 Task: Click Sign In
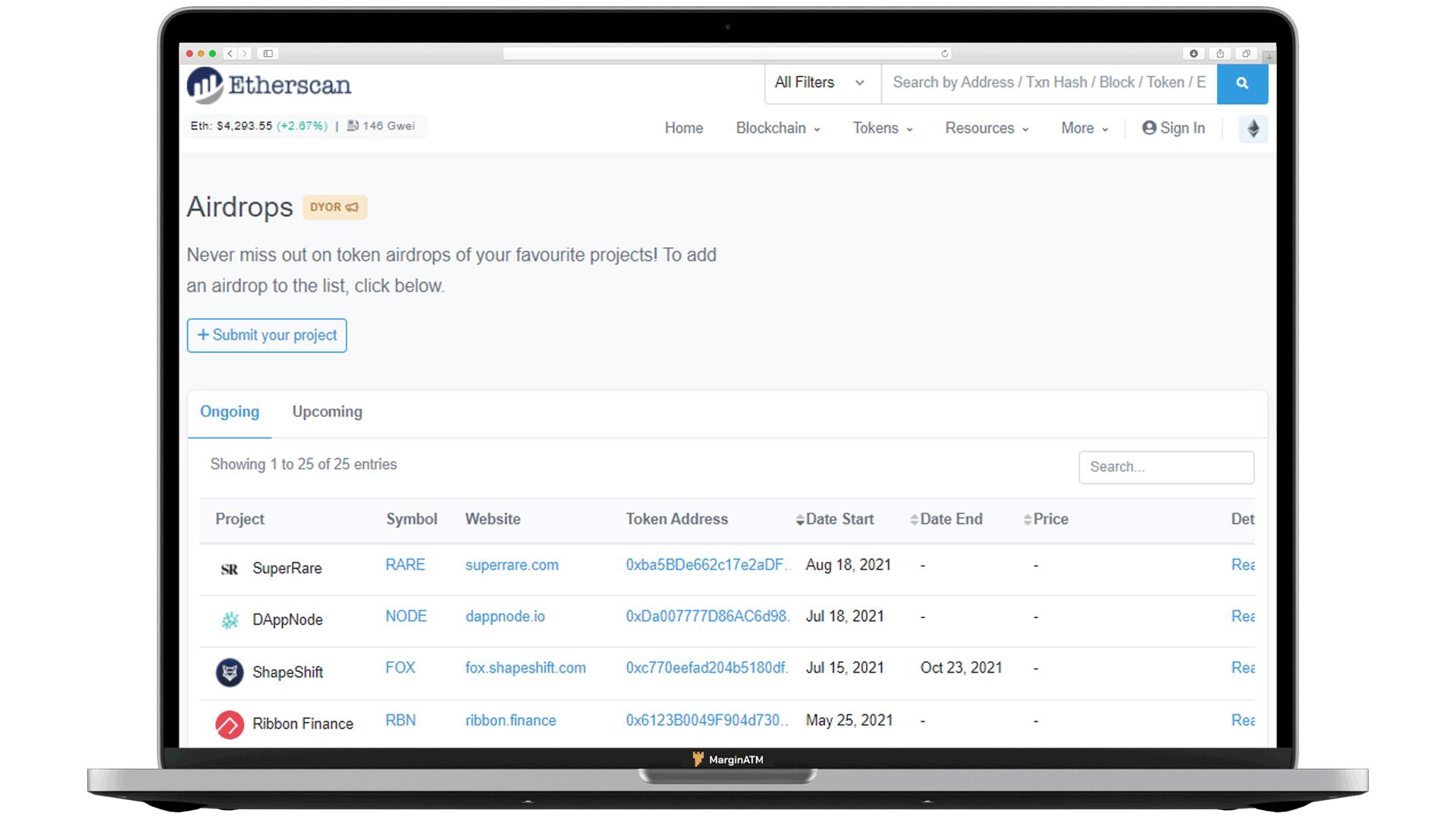(x=1173, y=128)
